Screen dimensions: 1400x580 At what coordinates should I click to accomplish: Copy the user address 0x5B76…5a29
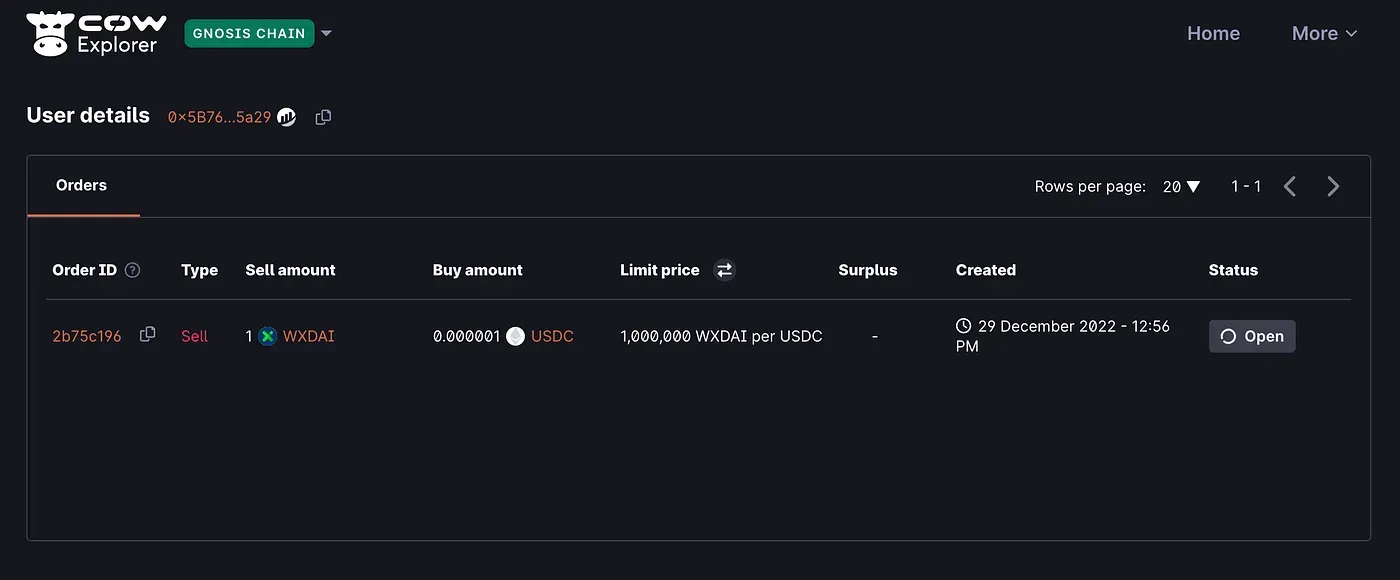[x=323, y=117]
